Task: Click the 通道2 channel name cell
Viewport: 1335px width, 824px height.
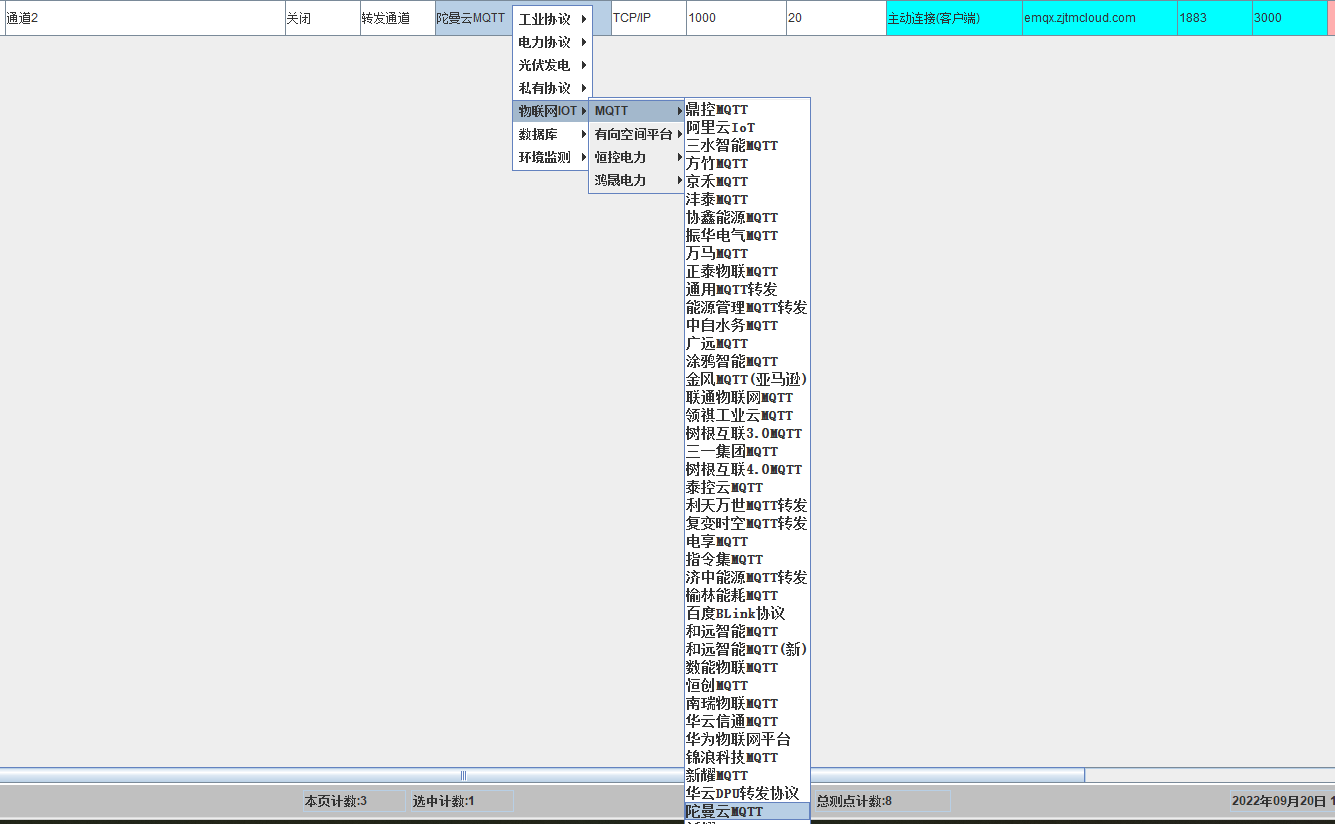Action: [145, 18]
